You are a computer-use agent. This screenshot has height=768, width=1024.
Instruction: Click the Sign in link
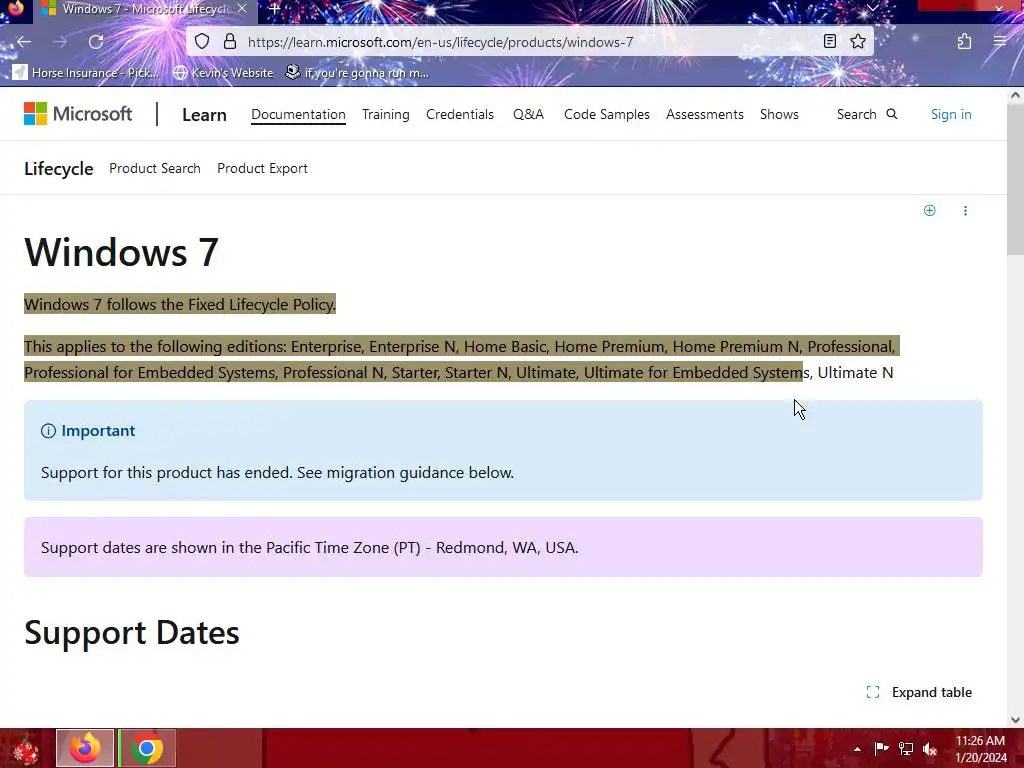[x=951, y=114]
